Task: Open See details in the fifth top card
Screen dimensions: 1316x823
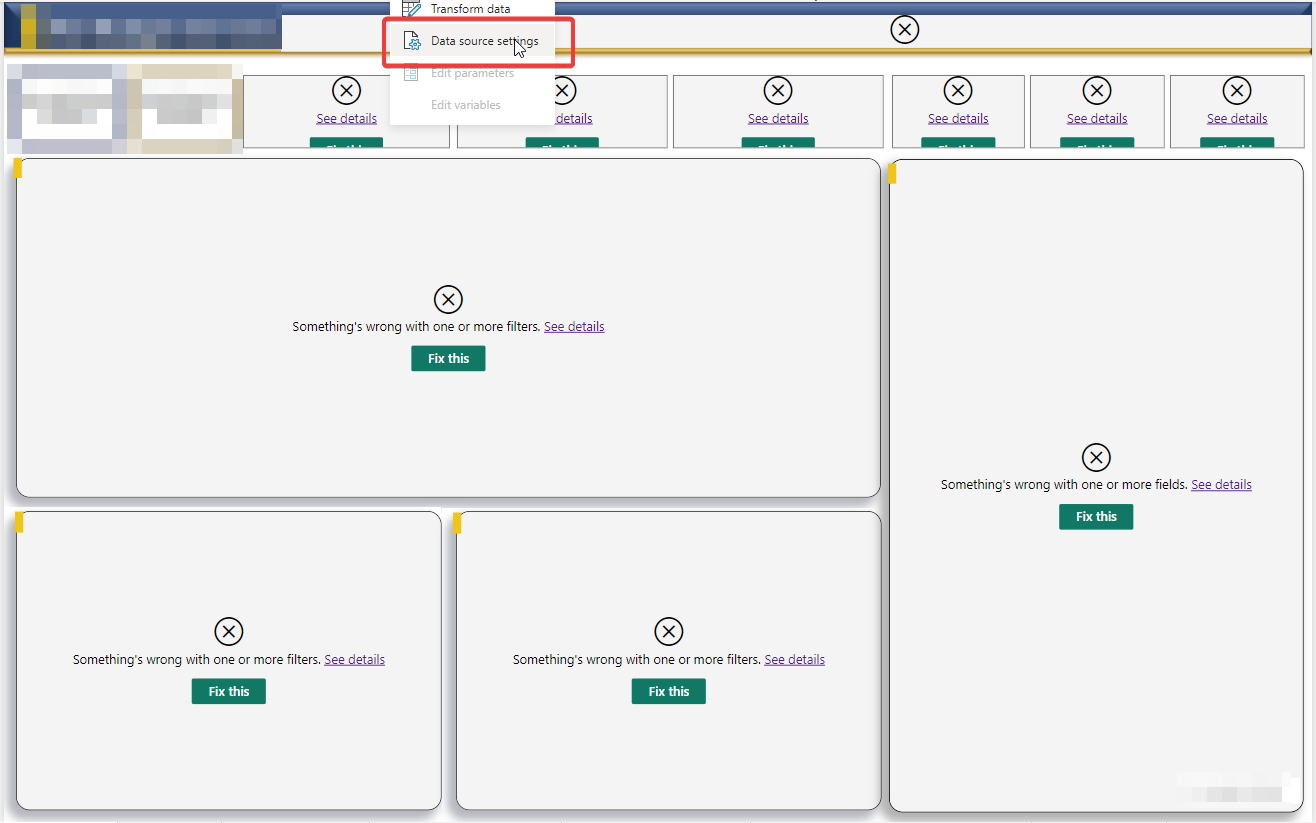Action: (x=1097, y=118)
